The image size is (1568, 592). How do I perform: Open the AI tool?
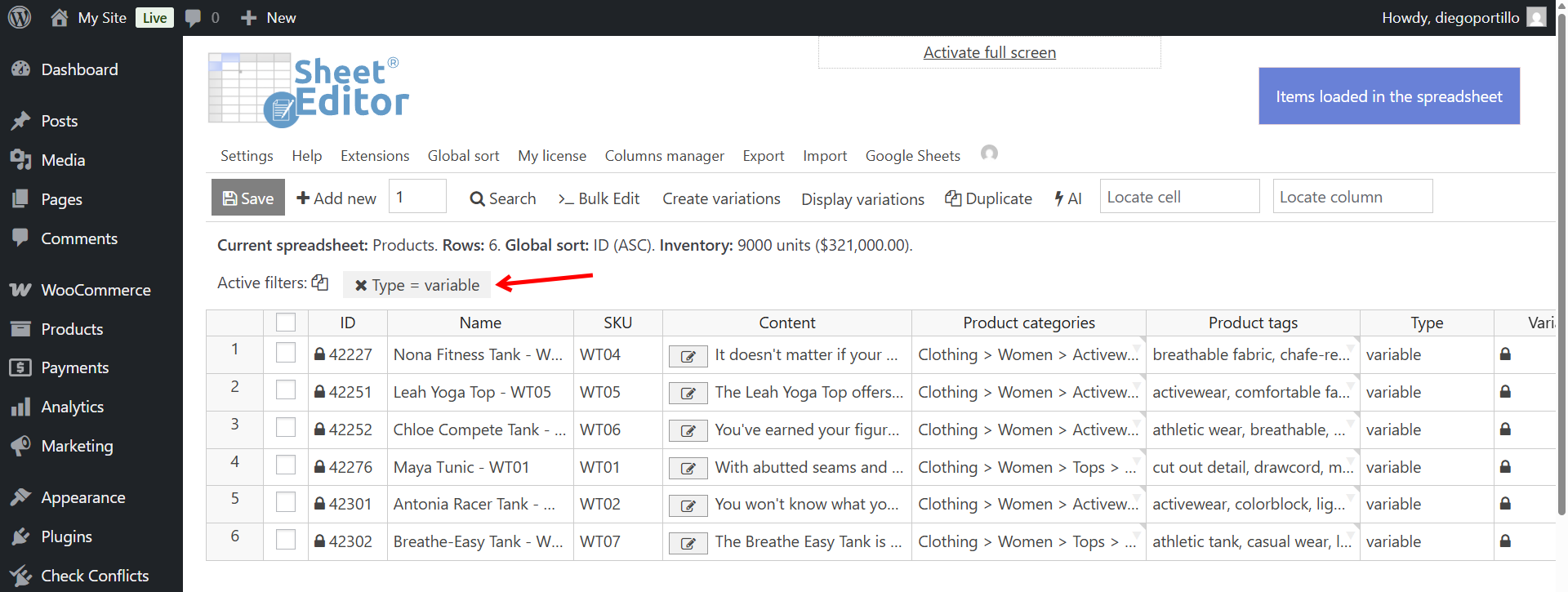[1067, 198]
